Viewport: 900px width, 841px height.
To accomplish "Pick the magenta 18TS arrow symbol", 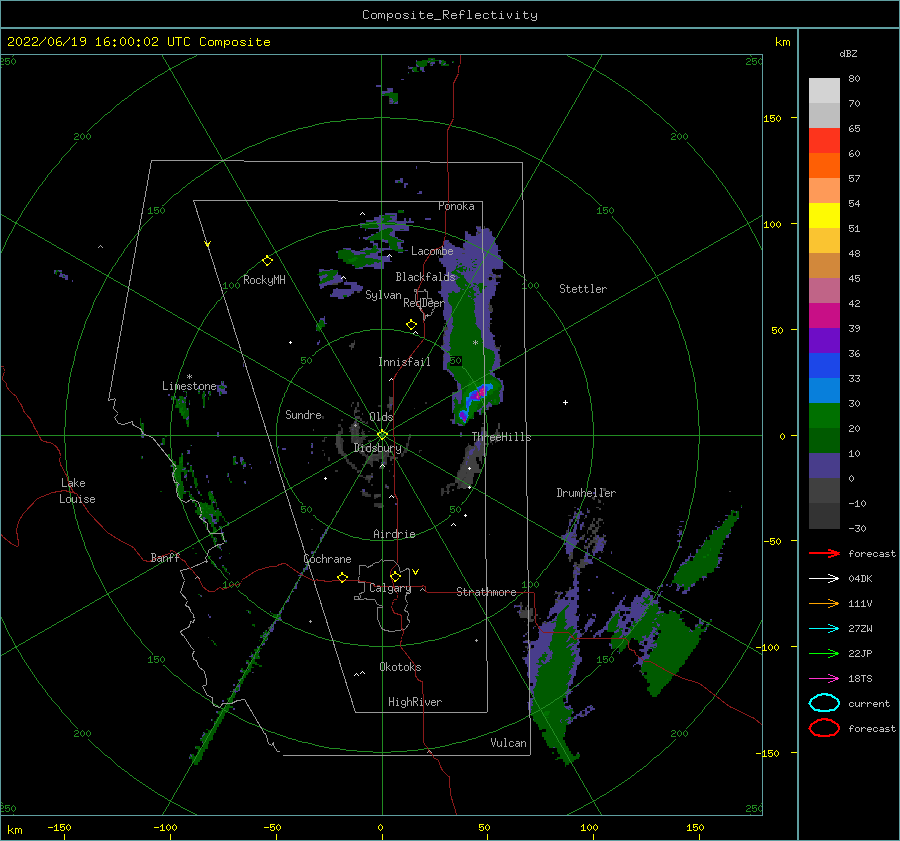I will 824,679.
